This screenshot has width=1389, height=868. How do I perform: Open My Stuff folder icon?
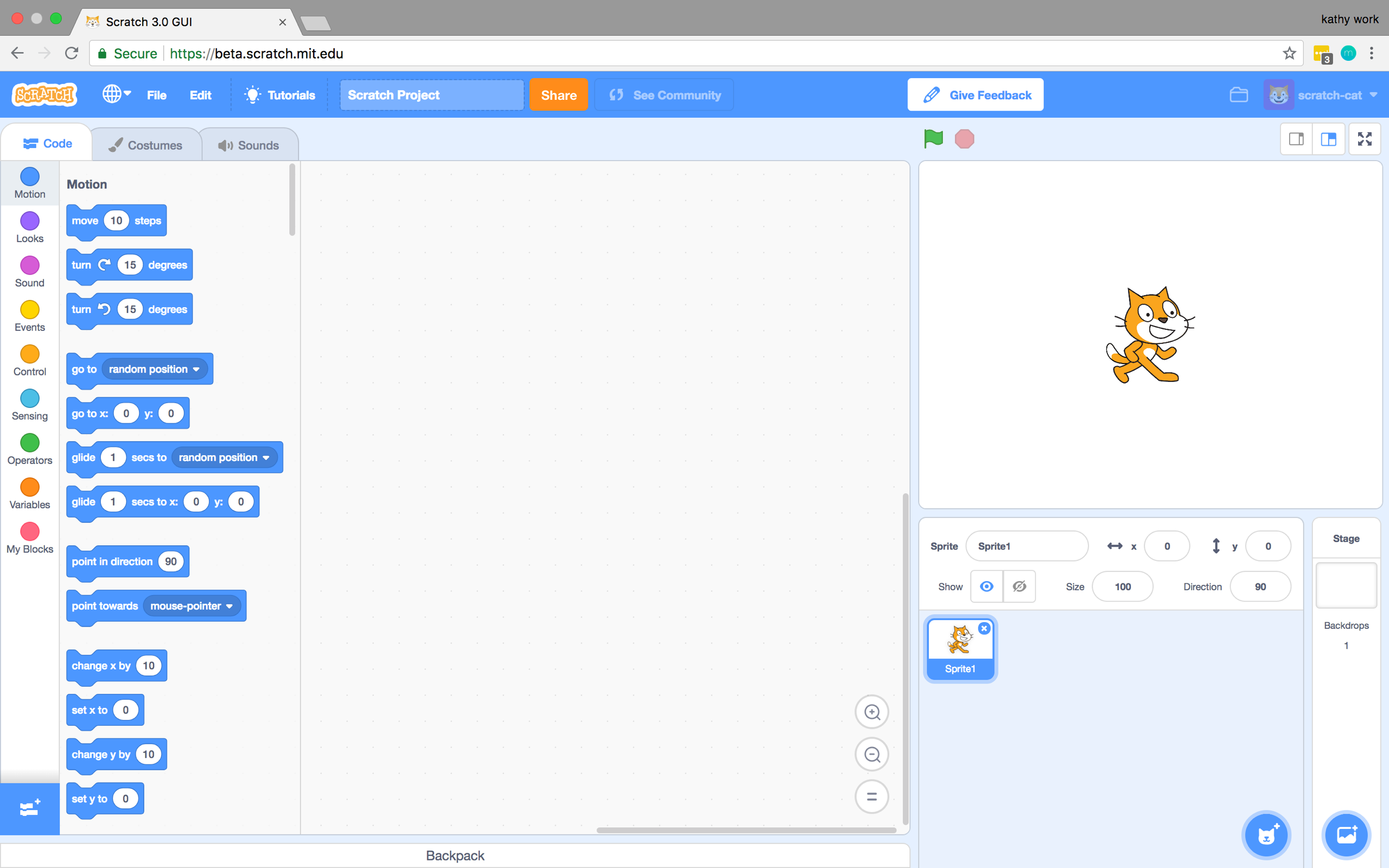pos(1239,95)
